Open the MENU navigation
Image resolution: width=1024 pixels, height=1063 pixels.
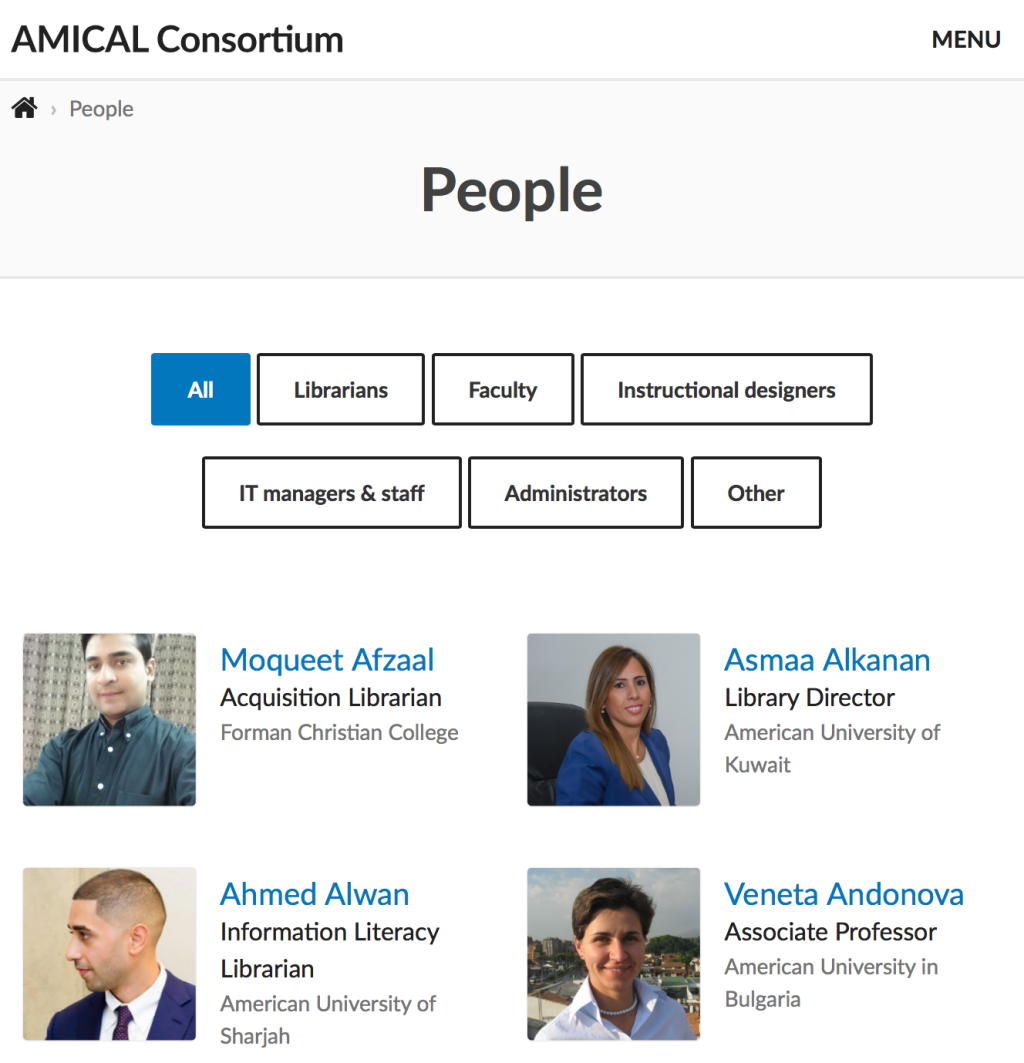pos(966,40)
